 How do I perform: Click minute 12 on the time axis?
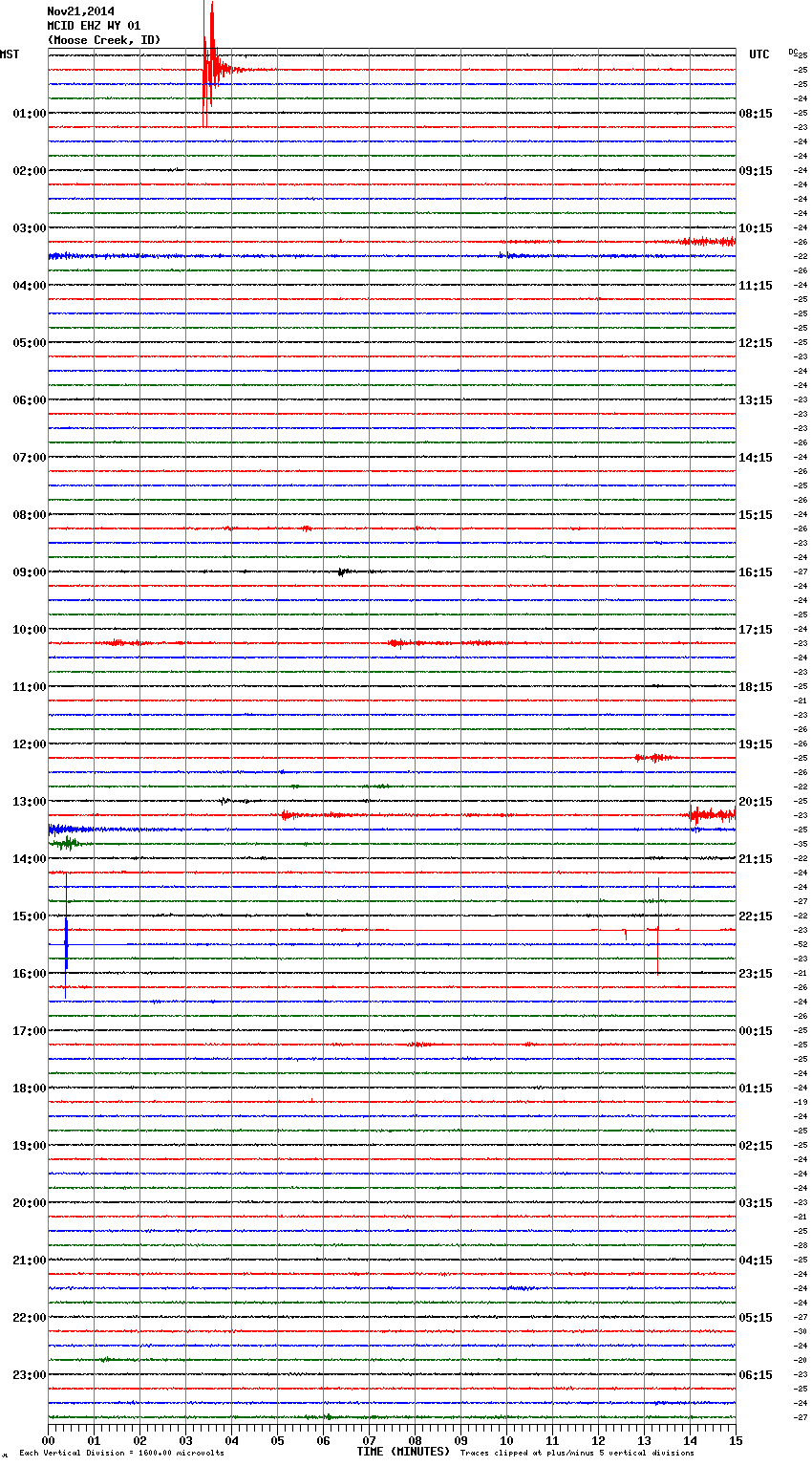598,1439
